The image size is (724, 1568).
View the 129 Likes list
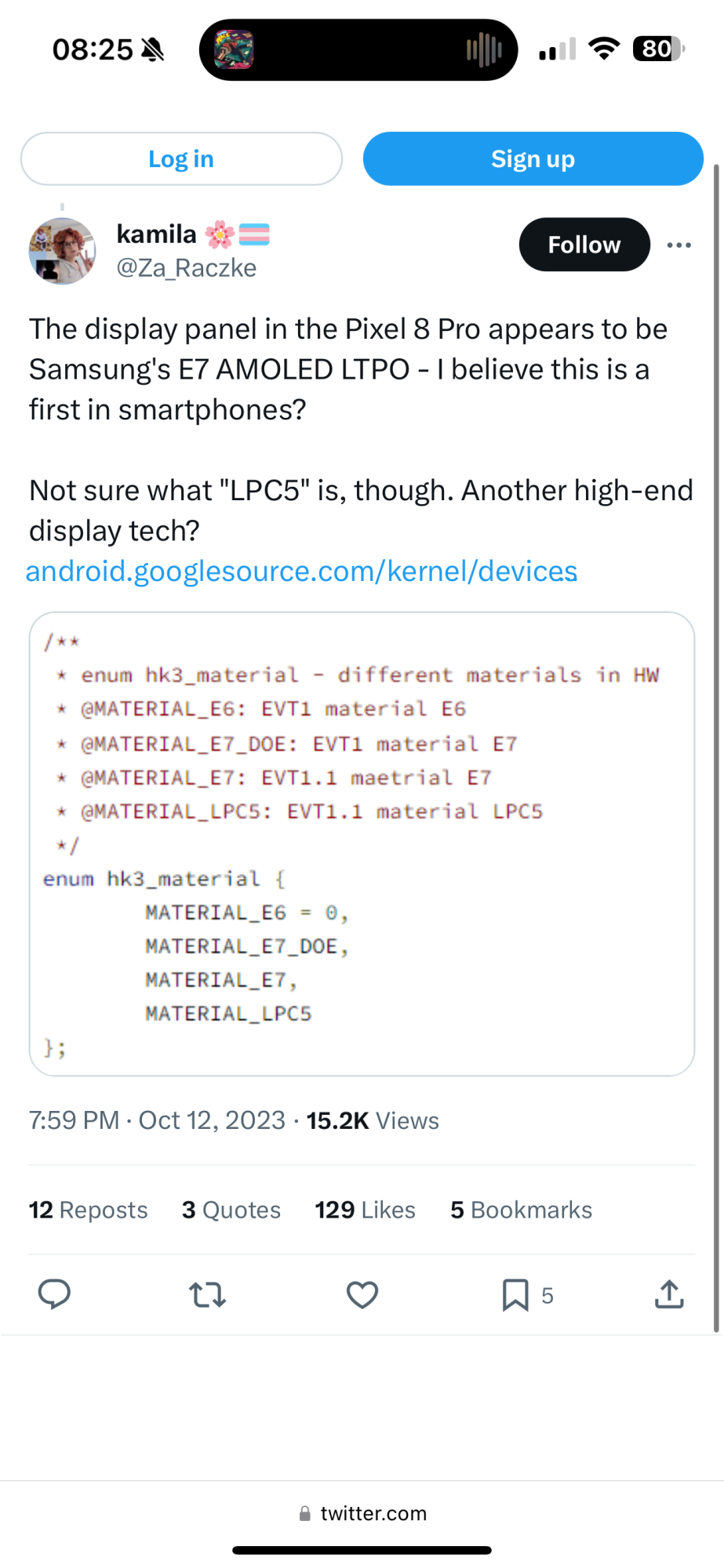coord(366,1210)
